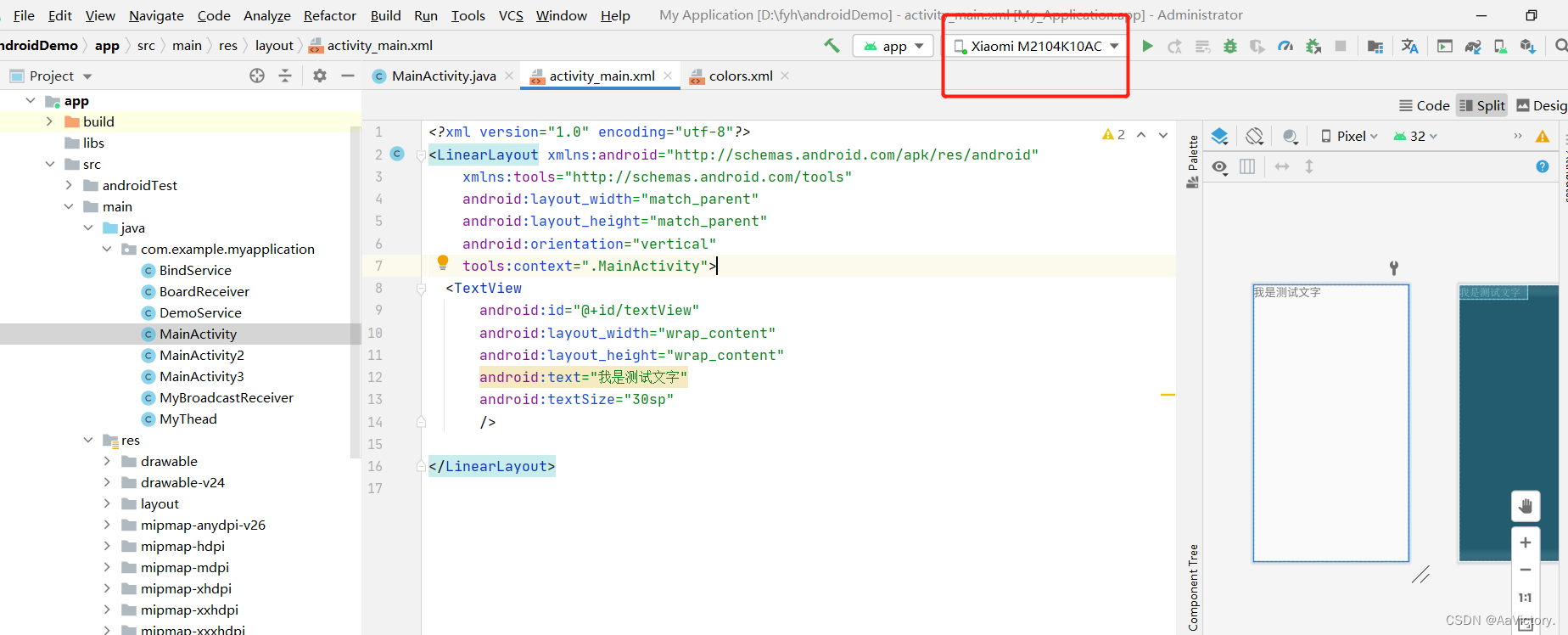Click the design warning triangle icon
Viewport: 1568px width, 635px height.
[1543, 136]
